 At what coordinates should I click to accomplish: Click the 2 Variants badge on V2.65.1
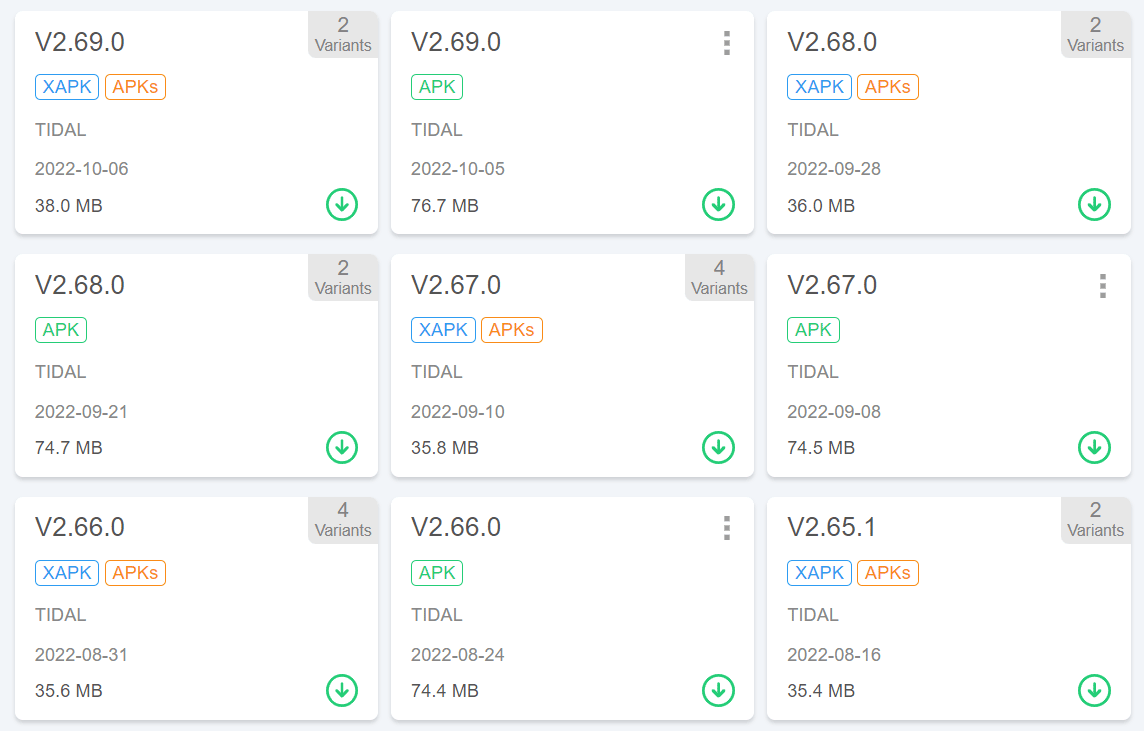coord(1095,520)
